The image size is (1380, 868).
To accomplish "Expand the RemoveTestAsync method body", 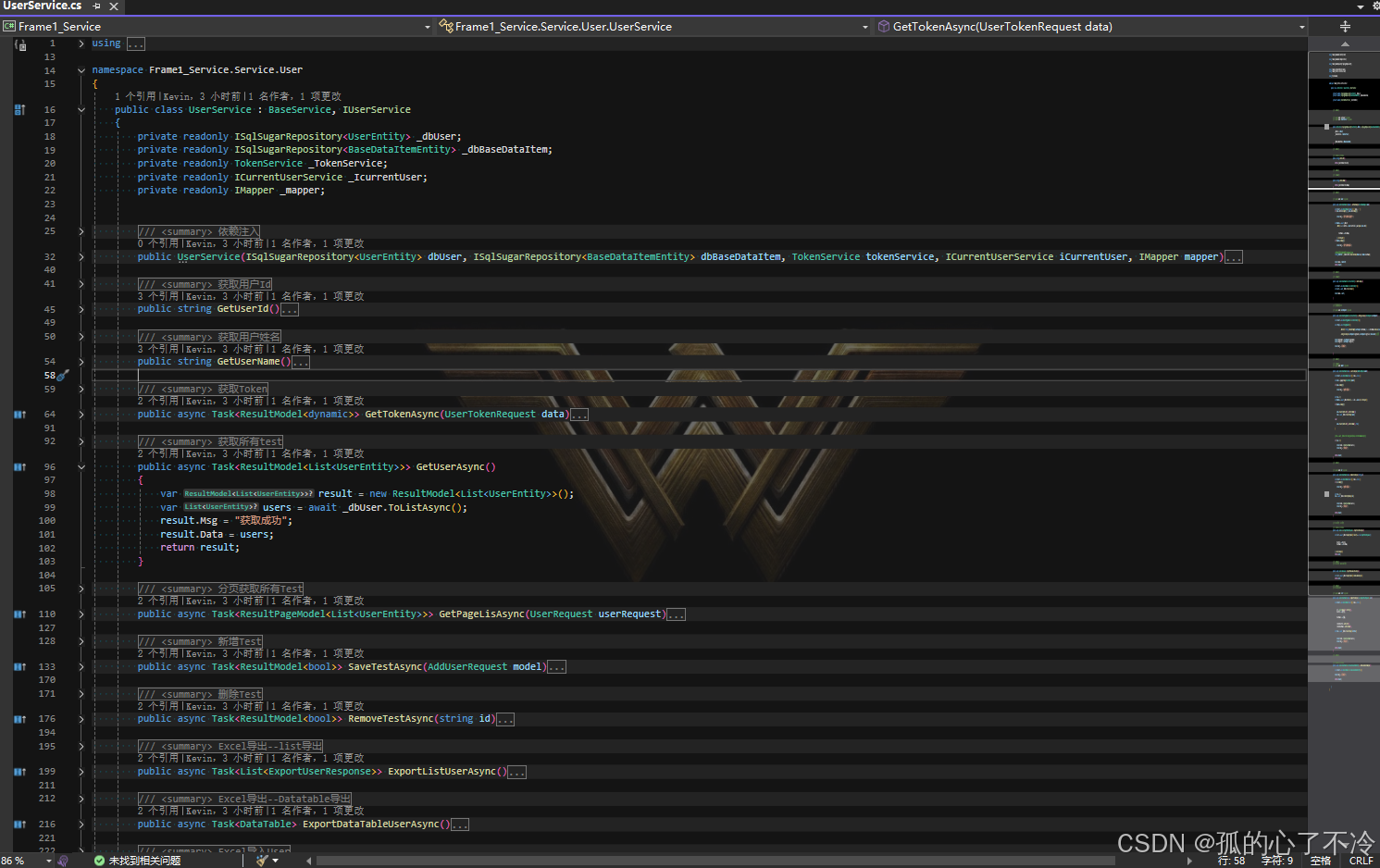I will (x=81, y=719).
